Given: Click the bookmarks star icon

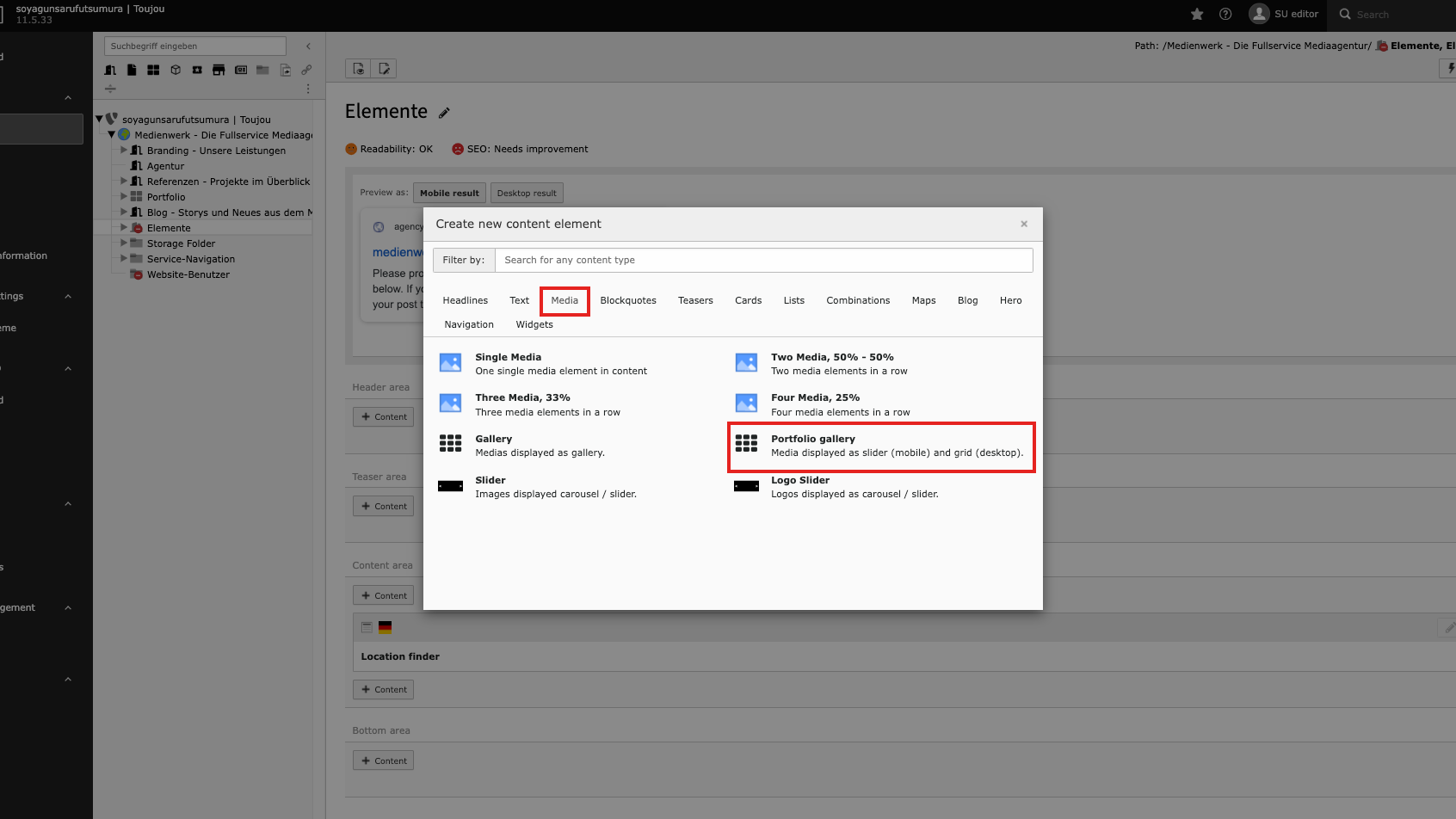Looking at the screenshot, I should pyautogui.click(x=1197, y=14).
